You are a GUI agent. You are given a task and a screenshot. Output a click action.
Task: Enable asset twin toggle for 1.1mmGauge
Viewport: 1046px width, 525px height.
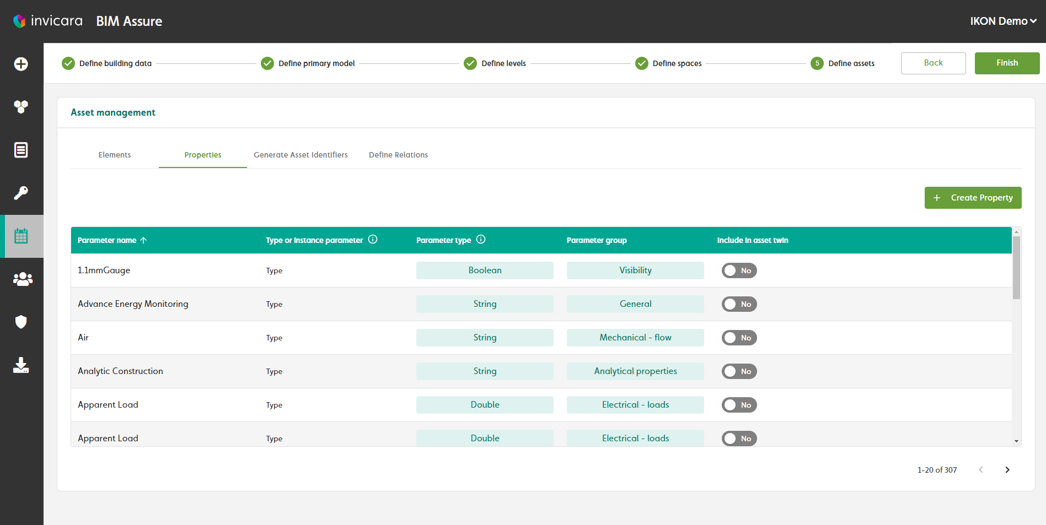click(x=739, y=271)
